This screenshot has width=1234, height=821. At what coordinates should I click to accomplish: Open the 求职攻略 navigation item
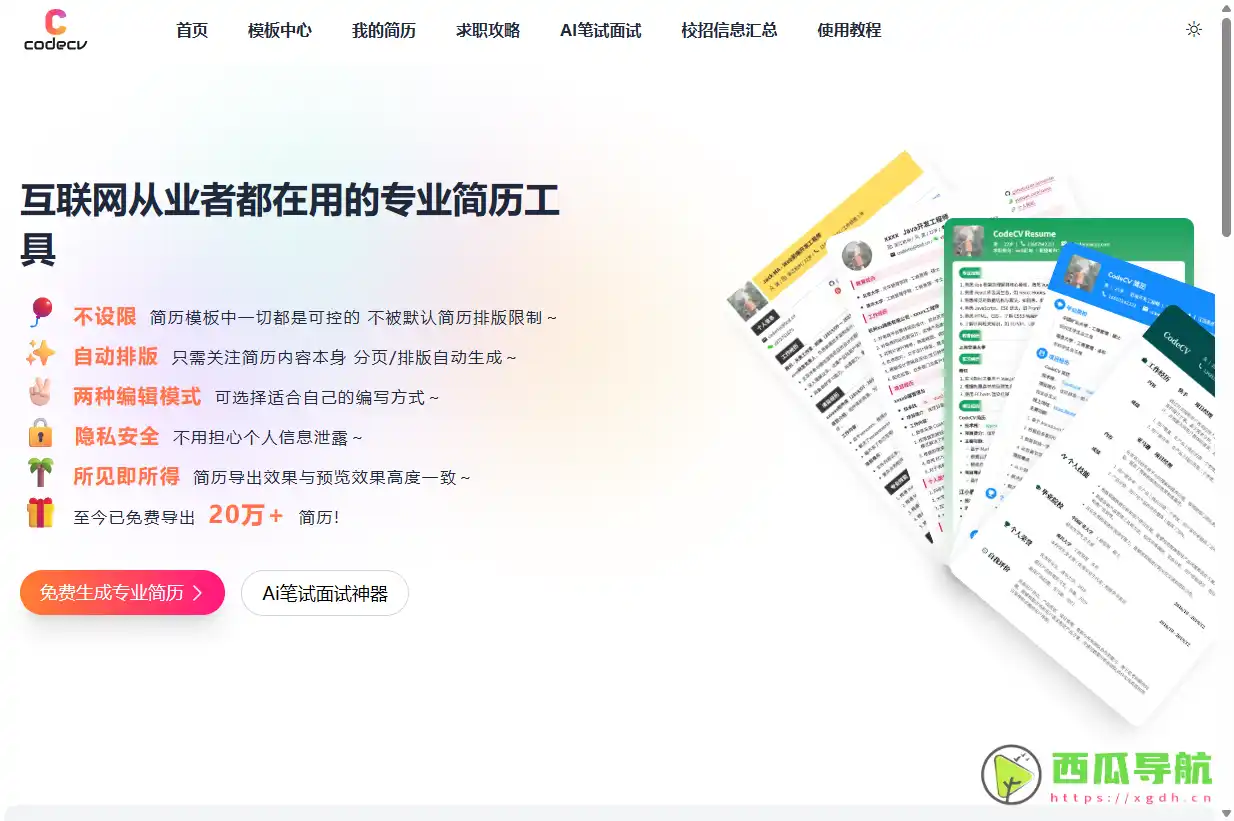point(487,30)
